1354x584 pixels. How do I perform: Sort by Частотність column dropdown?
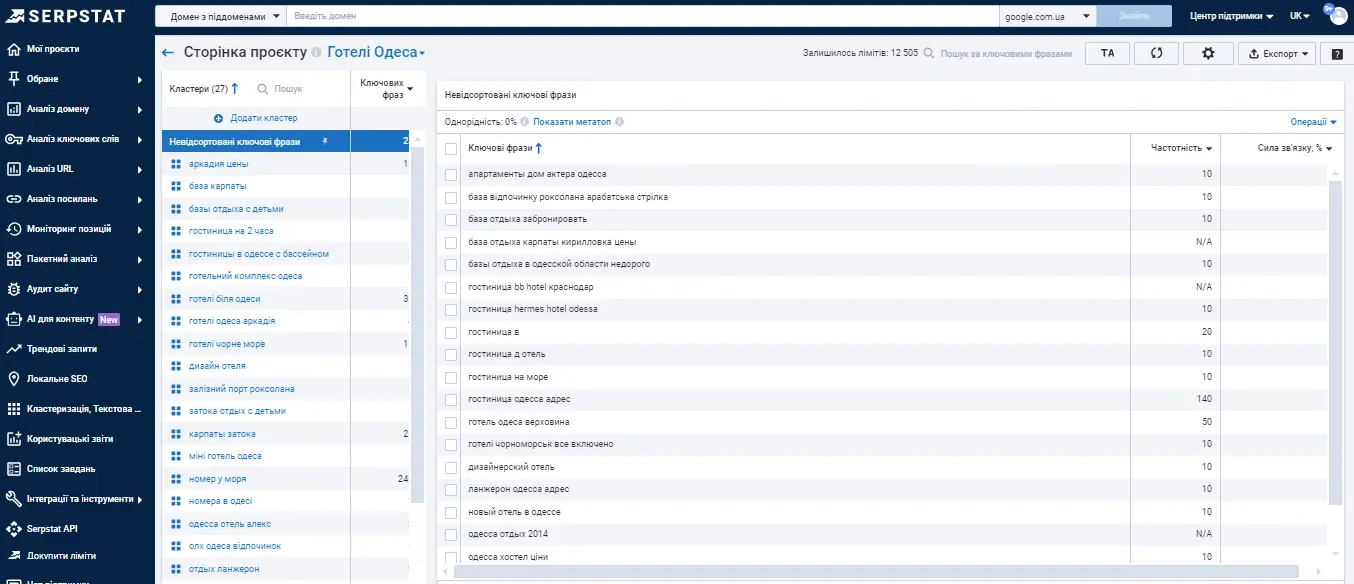[x=1182, y=148]
